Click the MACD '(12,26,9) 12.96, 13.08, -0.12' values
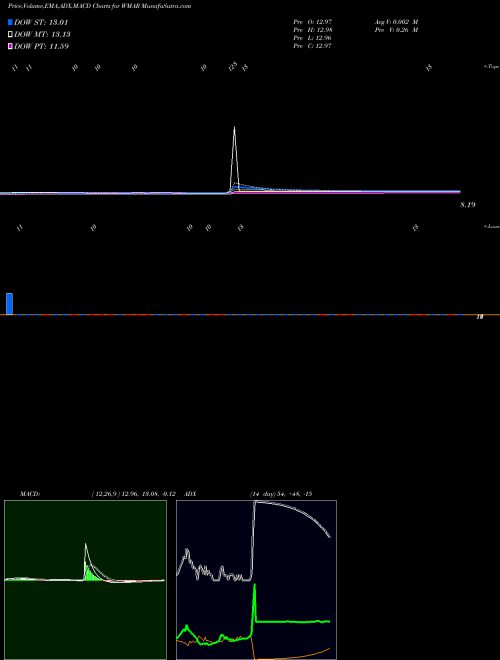The width and height of the screenshot is (500, 660). point(133,494)
